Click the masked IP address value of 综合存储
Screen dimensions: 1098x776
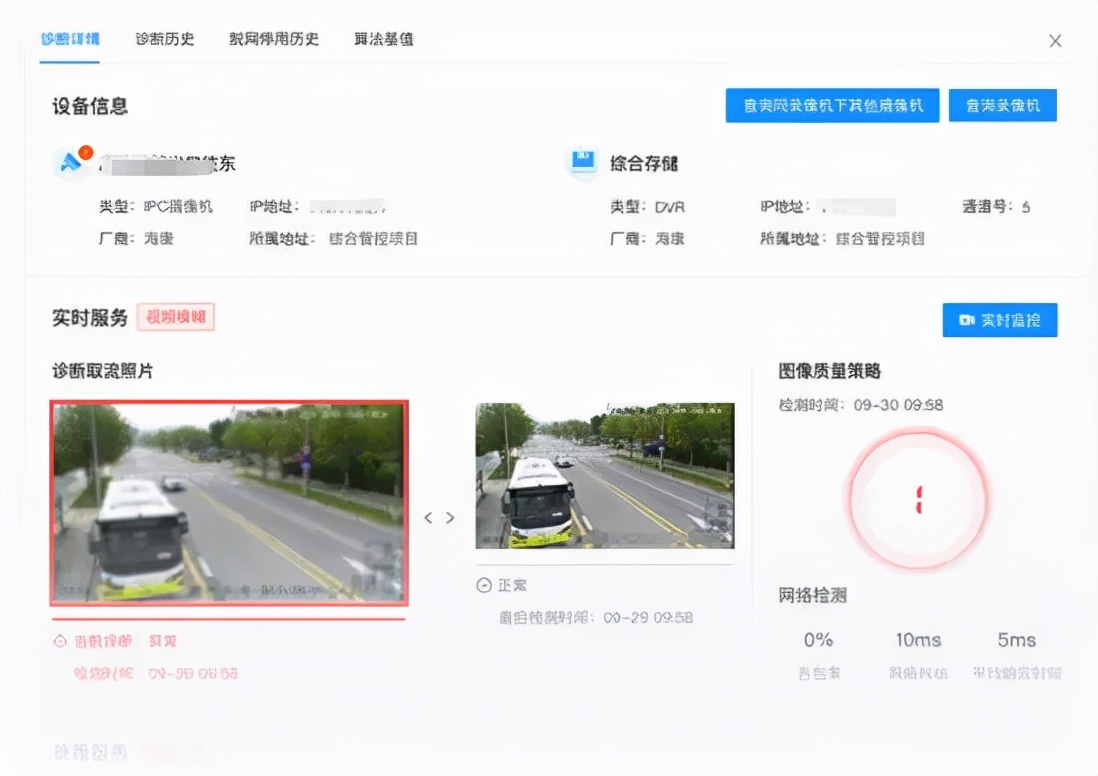(857, 207)
